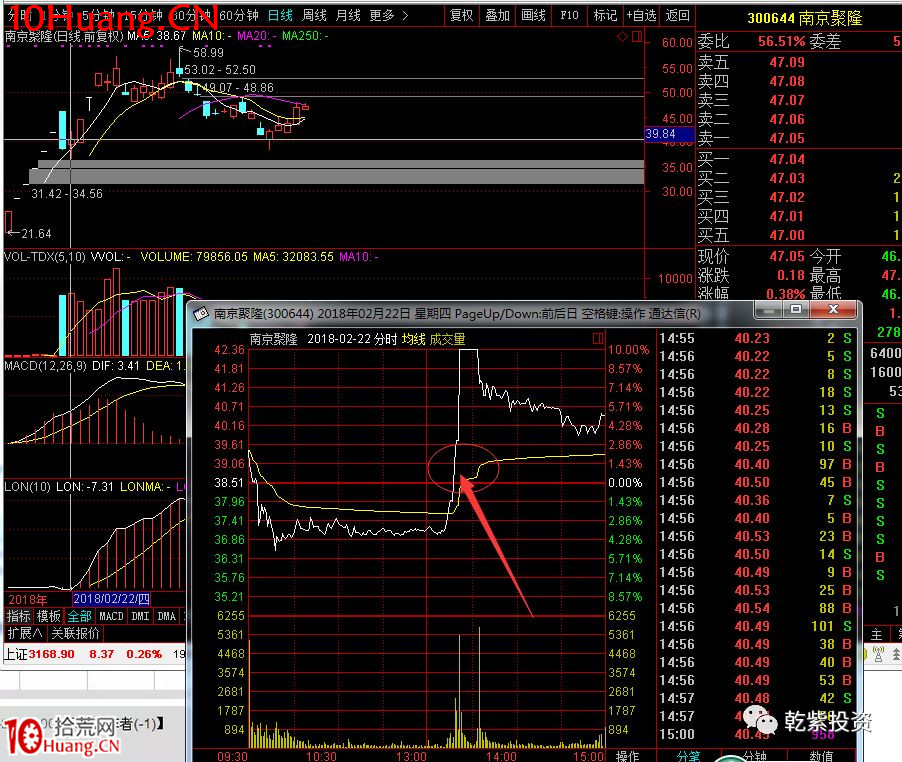Click 现价 value 47.05
The width and height of the screenshot is (902, 762).
(x=787, y=256)
